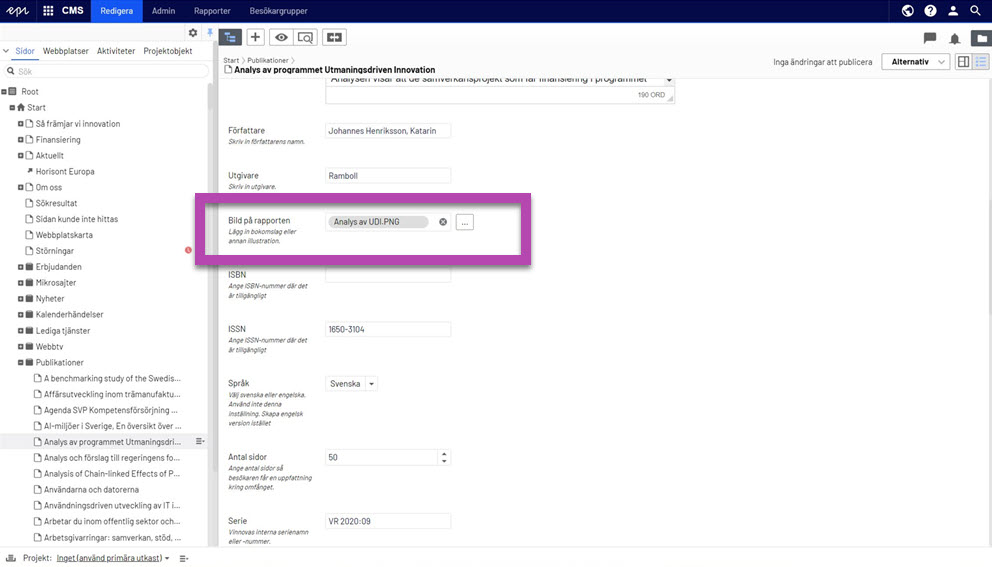Open the comments speech bubble icon

[930, 38]
